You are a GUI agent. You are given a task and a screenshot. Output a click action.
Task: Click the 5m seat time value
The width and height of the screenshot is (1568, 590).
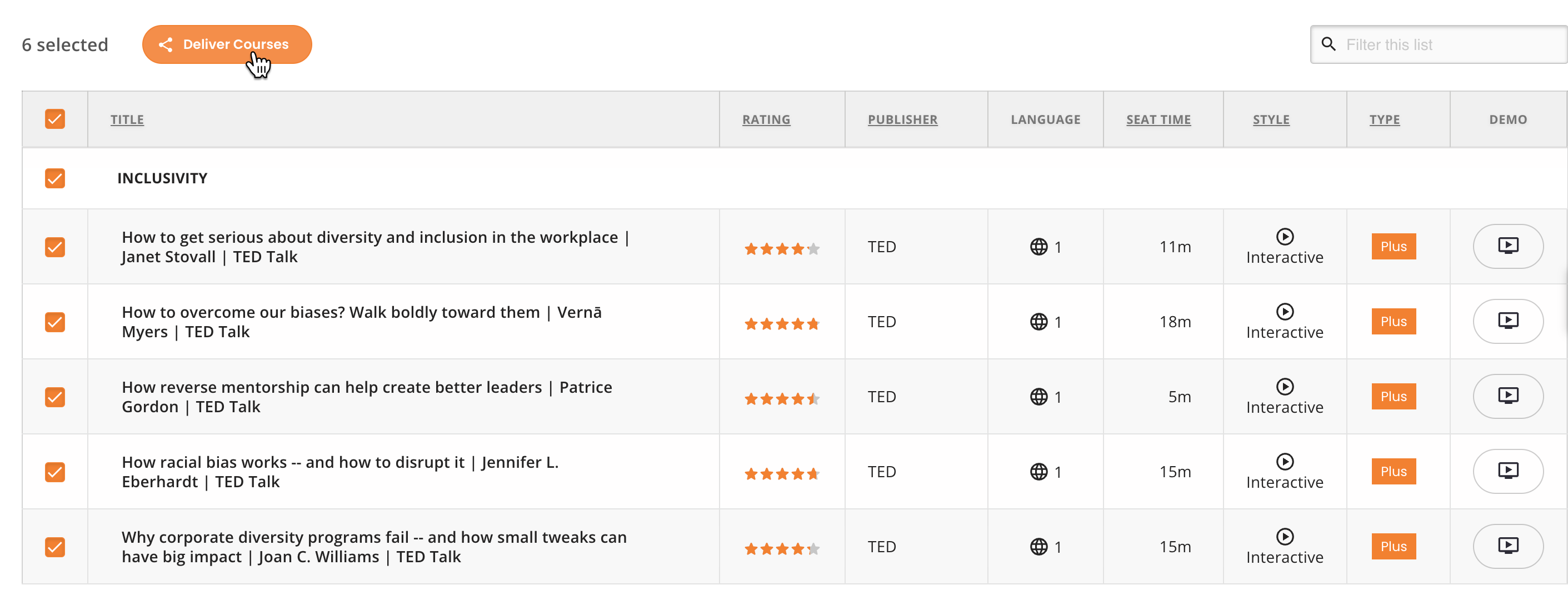(1179, 396)
